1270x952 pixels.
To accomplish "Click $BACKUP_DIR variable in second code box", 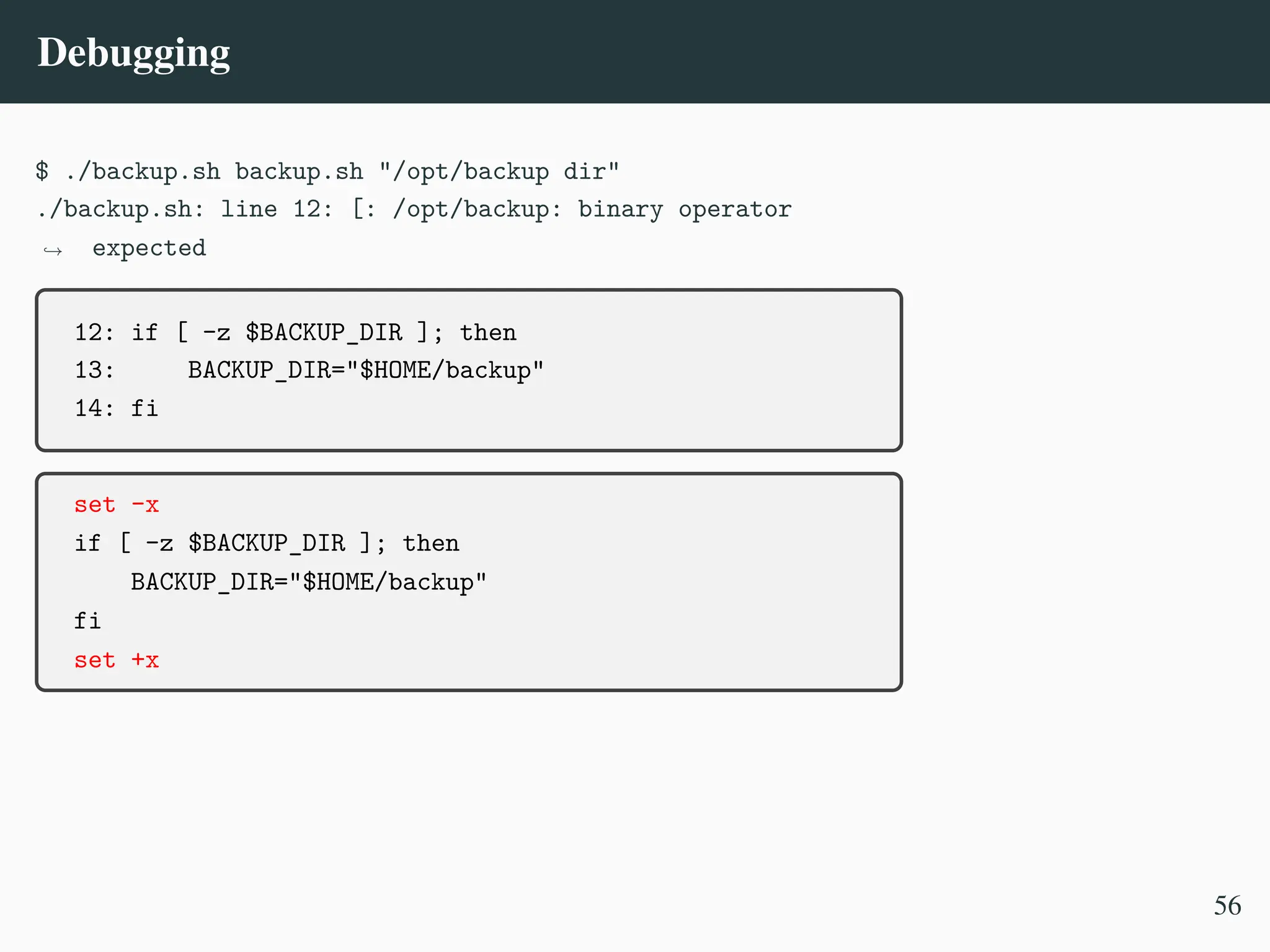I will 267,543.
